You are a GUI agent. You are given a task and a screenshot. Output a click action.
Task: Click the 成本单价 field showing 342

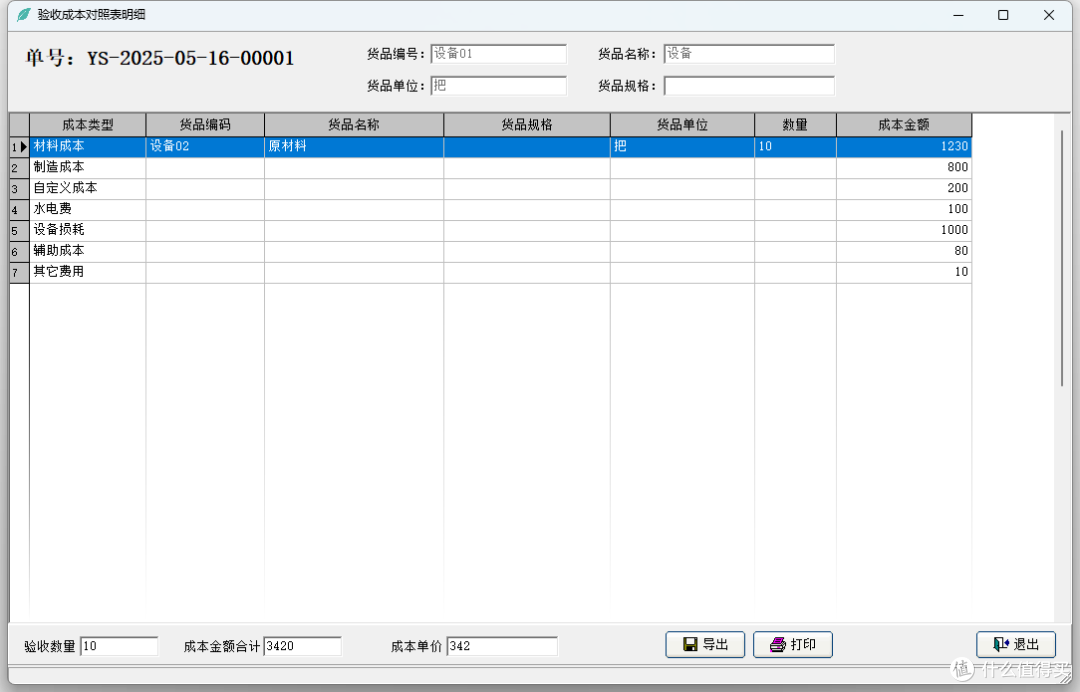[502, 646]
